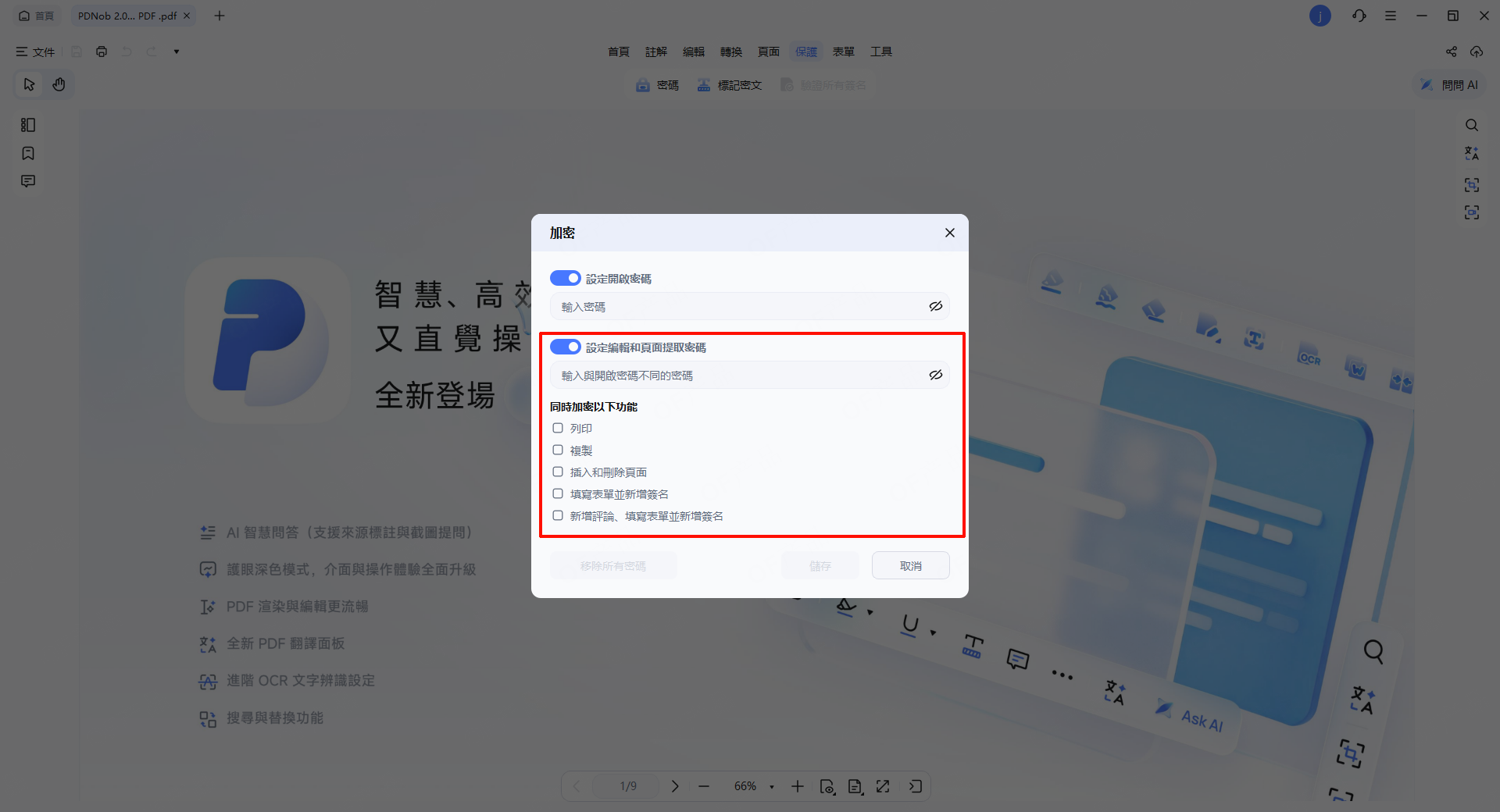Click the search icon in right sidebar

pyautogui.click(x=1472, y=125)
